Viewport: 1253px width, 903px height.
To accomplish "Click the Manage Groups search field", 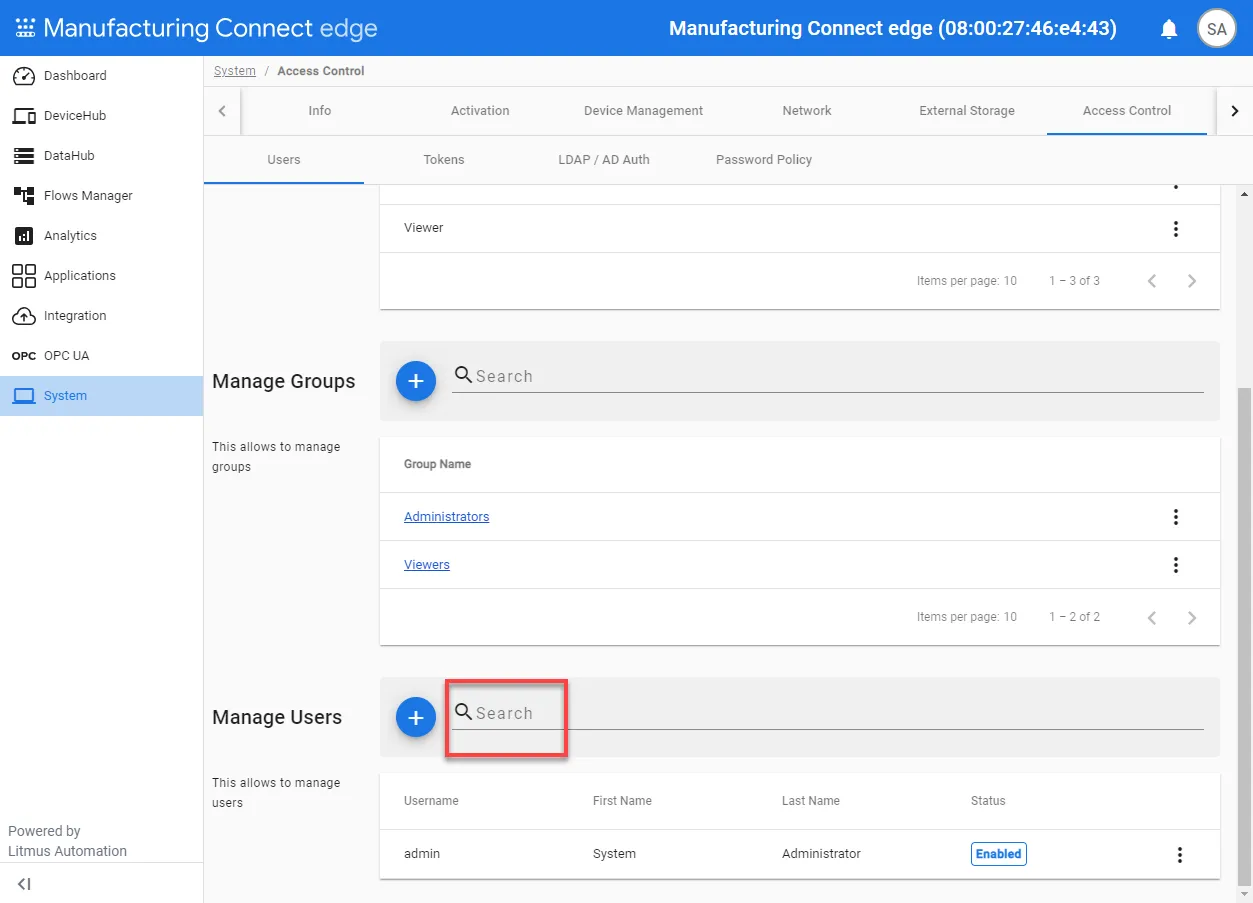I will point(828,377).
